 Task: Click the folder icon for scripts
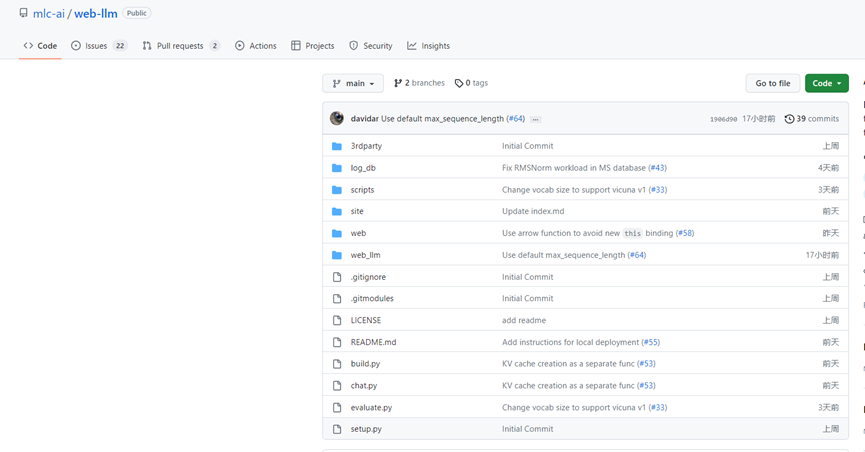pos(337,190)
